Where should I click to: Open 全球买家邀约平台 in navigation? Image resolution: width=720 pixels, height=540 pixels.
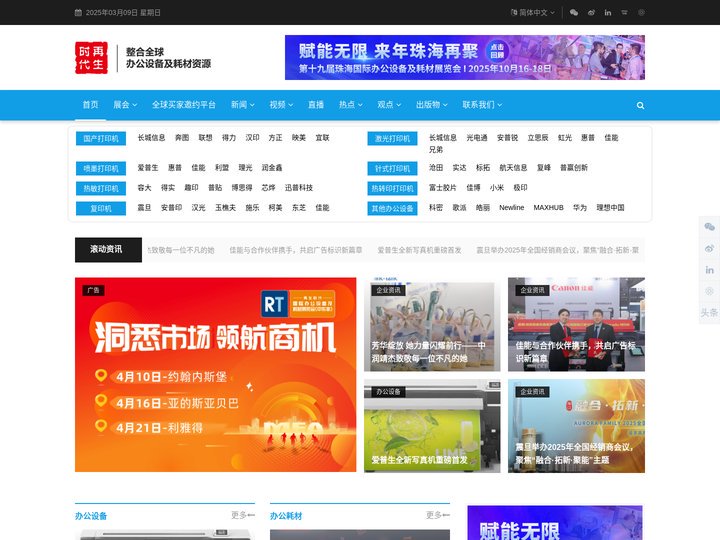tap(184, 105)
